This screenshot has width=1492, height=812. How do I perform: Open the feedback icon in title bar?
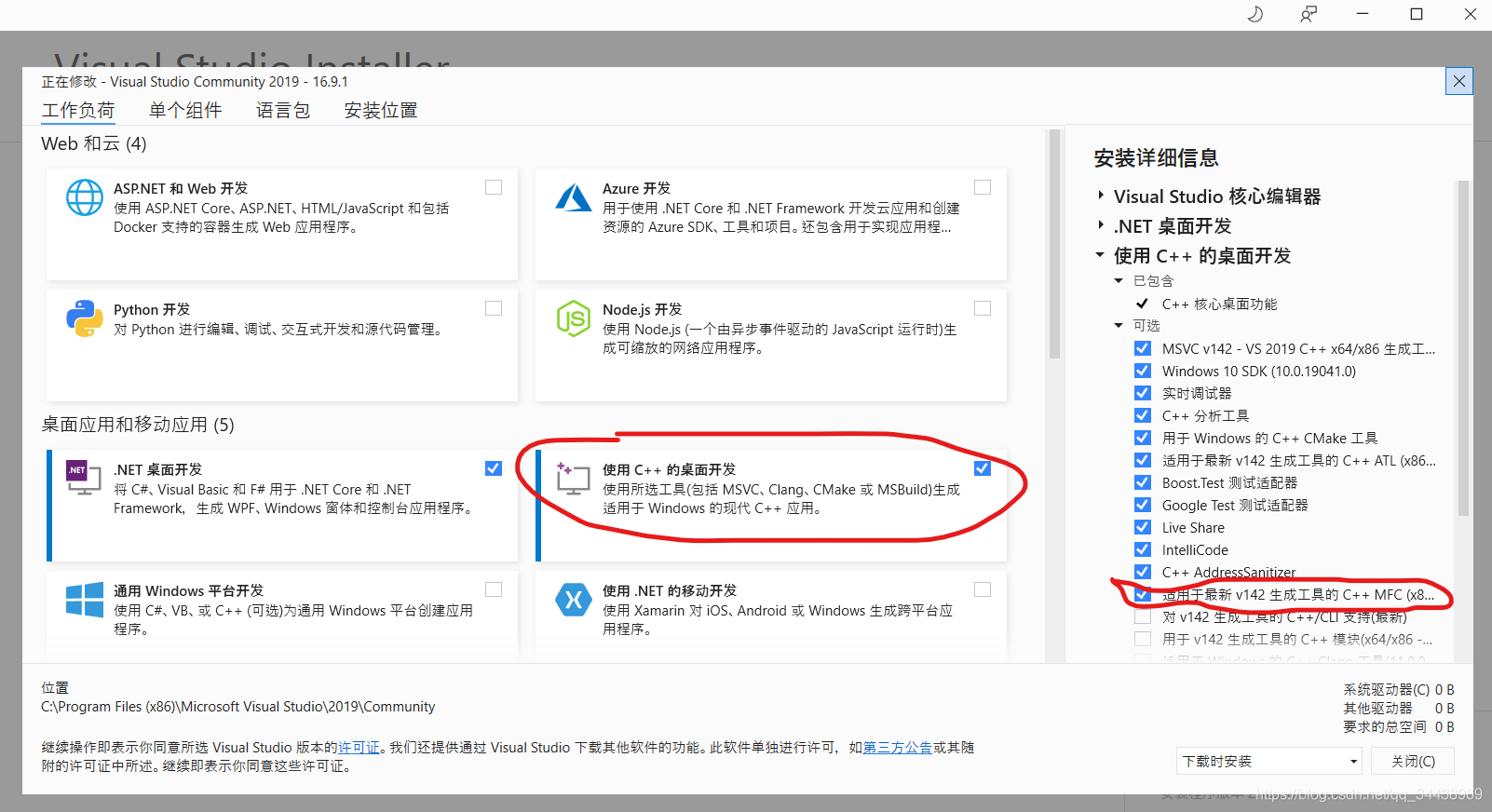pos(1309,14)
